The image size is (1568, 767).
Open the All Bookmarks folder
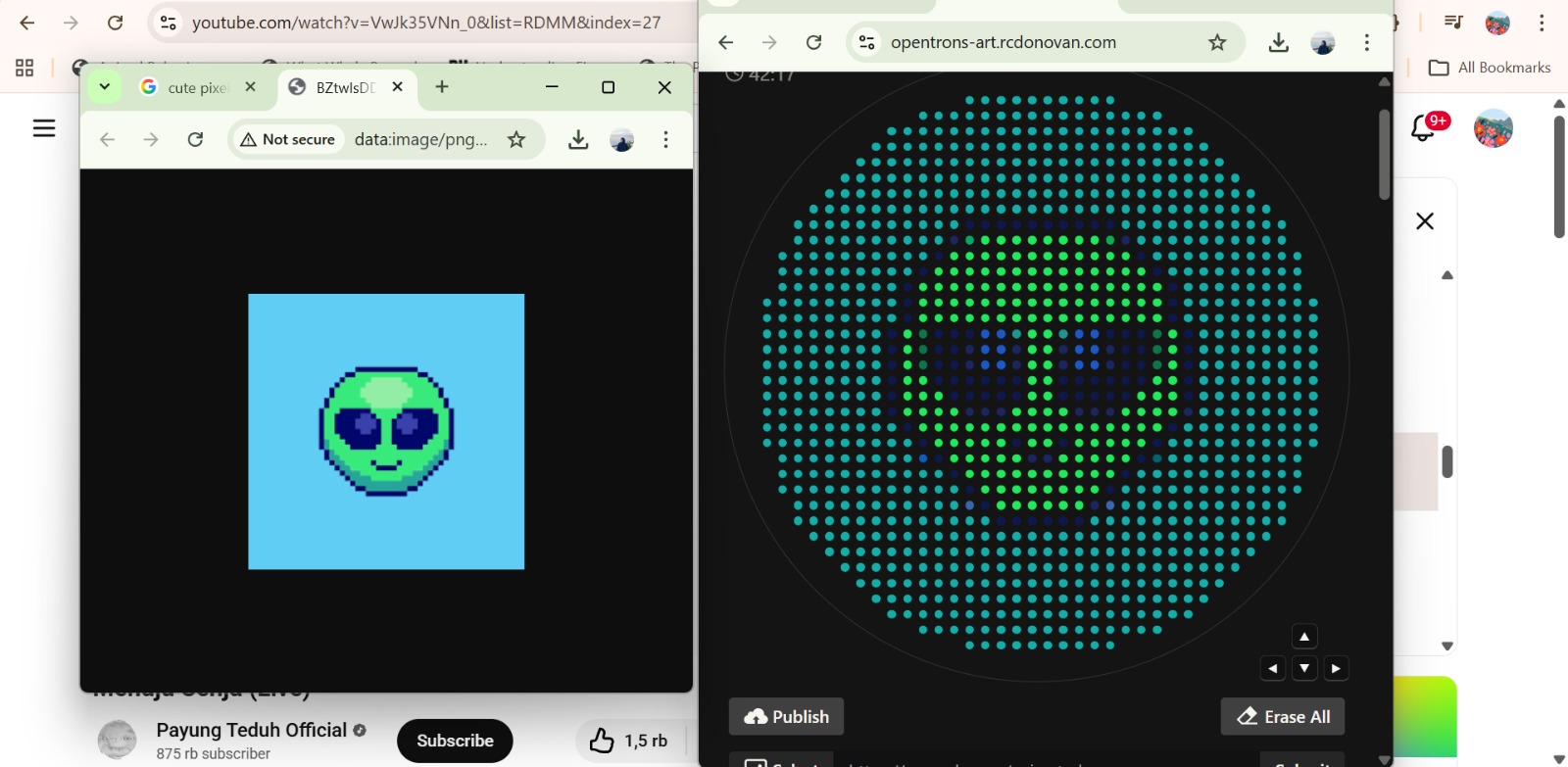1490,68
